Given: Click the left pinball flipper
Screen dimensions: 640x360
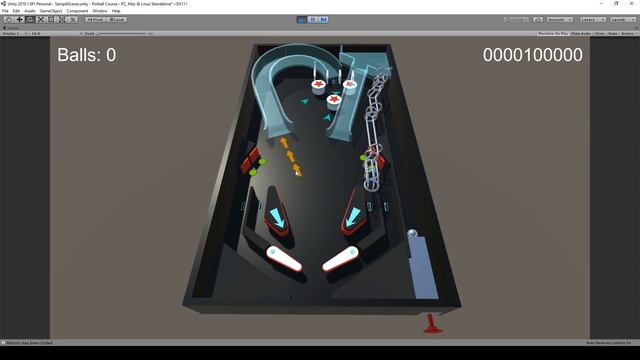Looking at the screenshot, I should coord(284,259).
